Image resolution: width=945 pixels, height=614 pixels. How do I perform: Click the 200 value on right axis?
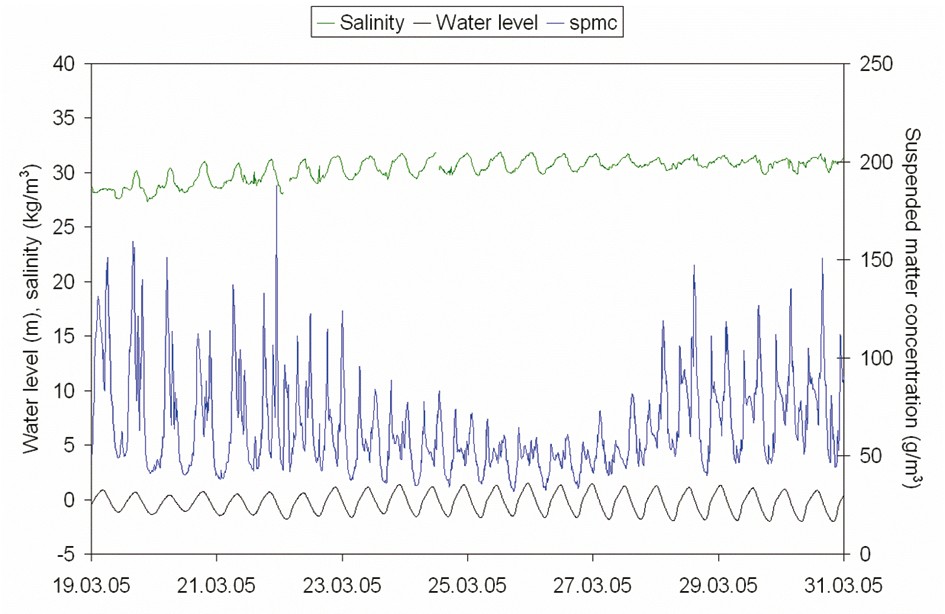click(866, 162)
